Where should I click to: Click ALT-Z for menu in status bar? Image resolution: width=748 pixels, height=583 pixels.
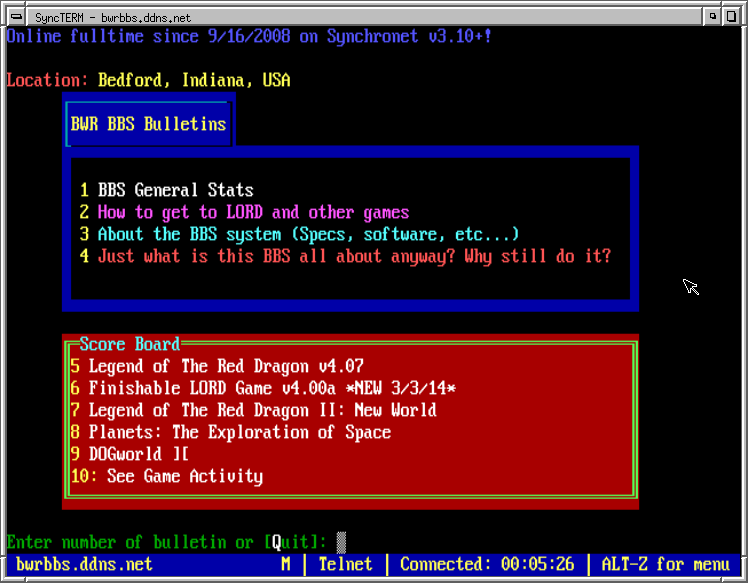click(x=665, y=564)
